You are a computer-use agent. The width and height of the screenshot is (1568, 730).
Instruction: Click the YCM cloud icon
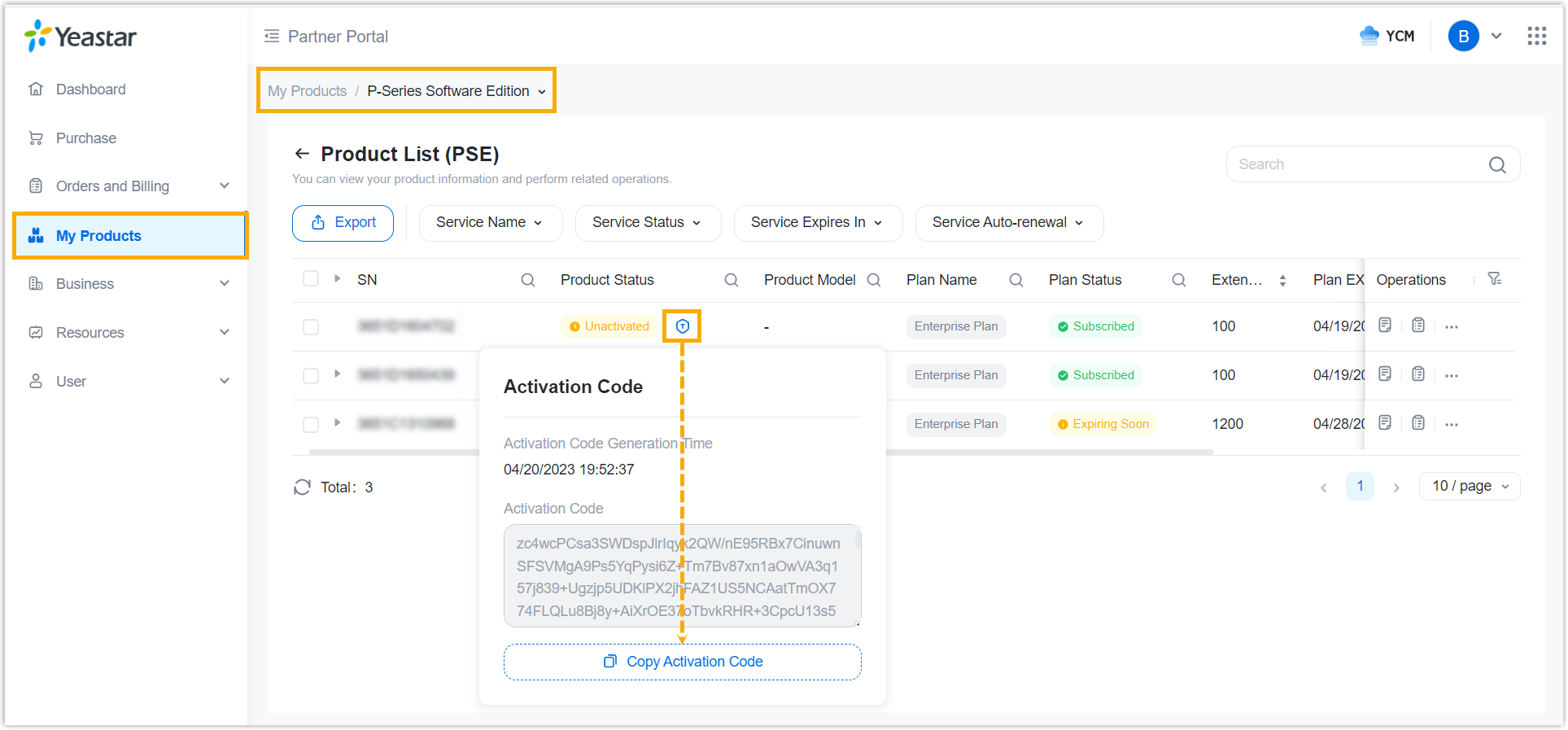pyautogui.click(x=1369, y=36)
